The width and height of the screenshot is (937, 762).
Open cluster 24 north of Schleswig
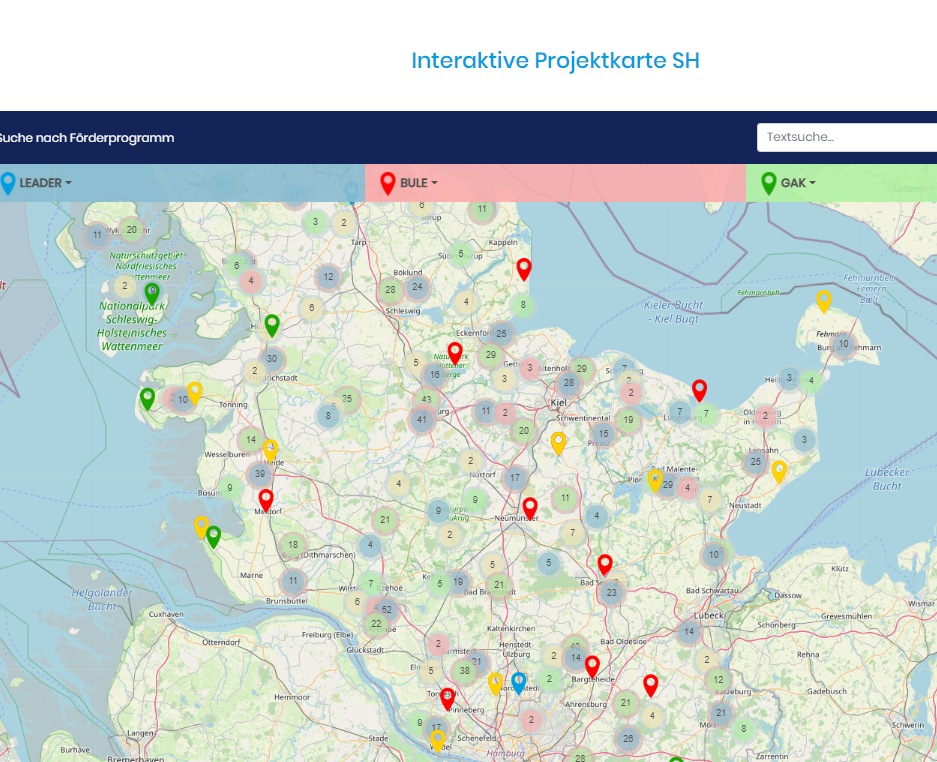417,287
